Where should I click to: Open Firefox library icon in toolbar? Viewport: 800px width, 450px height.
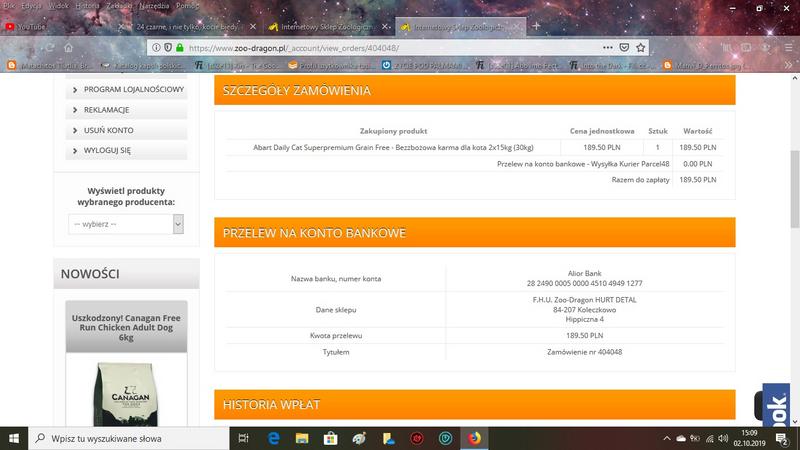[x=727, y=47]
